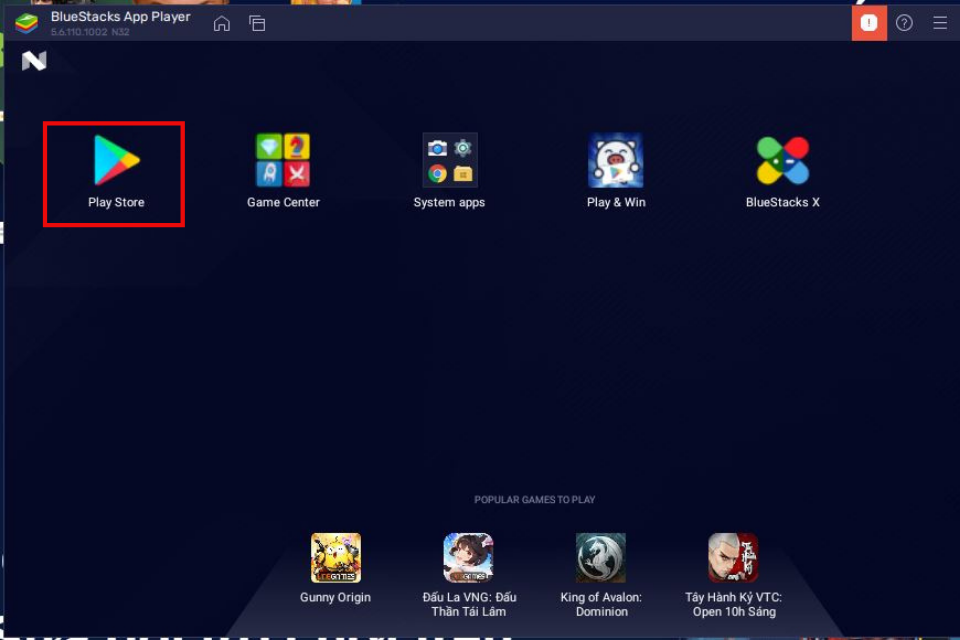Click the Play Store label text
This screenshot has width=960, height=640.
(x=116, y=202)
